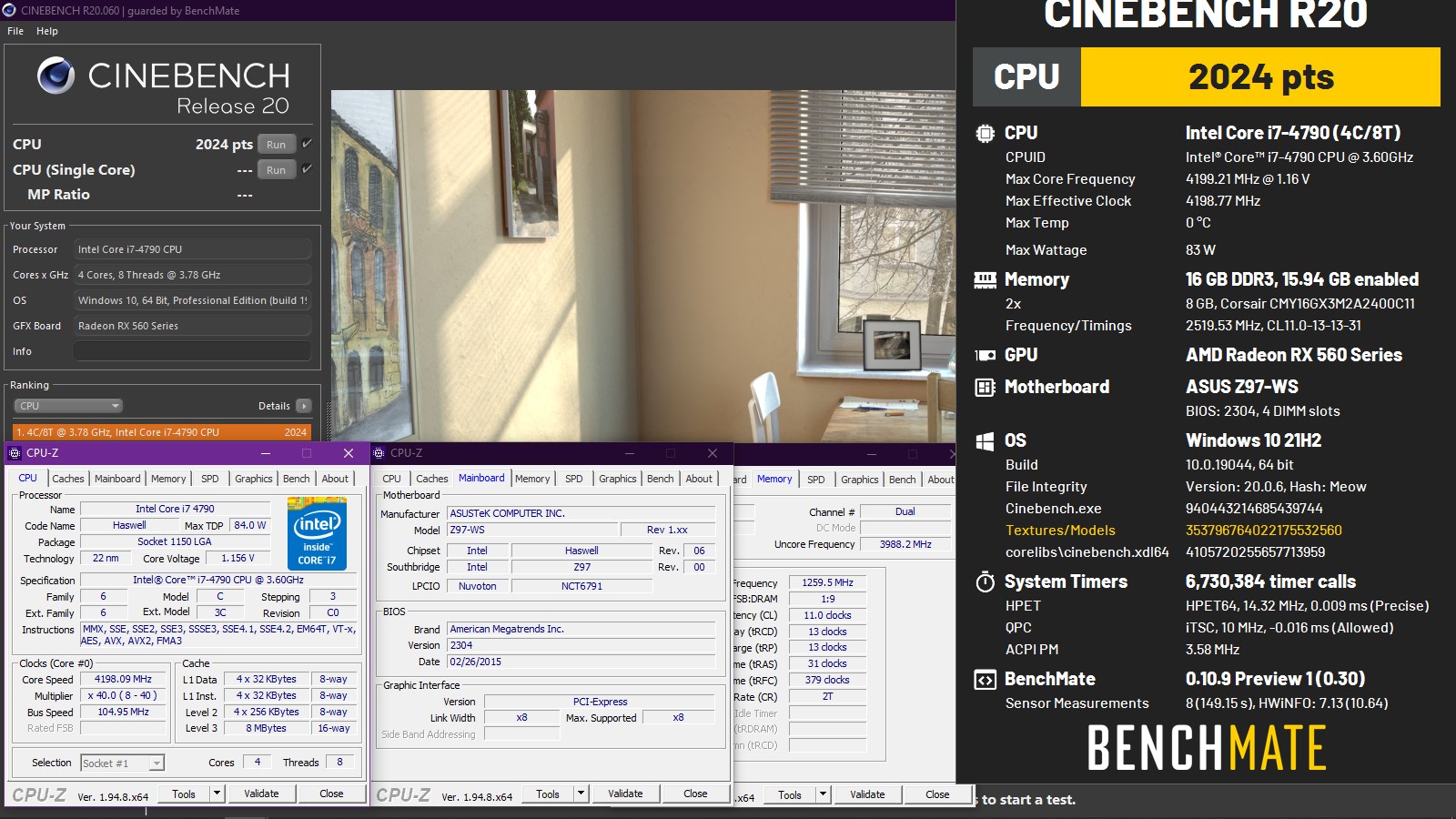Image resolution: width=1456 pixels, height=819 pixels.
Task: Minimize the first CPU-Z window
Action: point(266,453)
